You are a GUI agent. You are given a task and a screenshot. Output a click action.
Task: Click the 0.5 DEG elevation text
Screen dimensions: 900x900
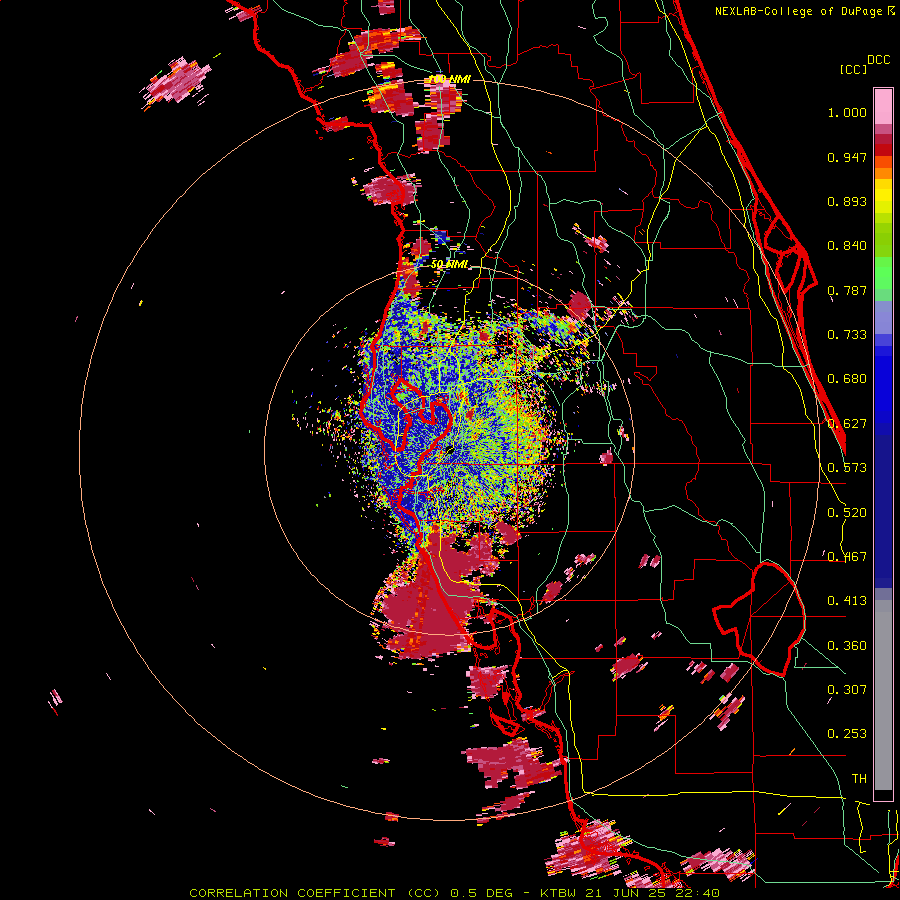tap(482, 893)
